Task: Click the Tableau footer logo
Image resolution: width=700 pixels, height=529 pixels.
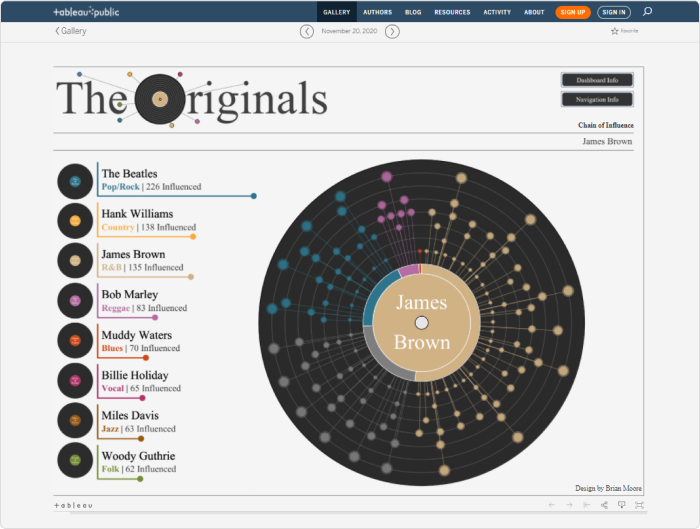Action: [73, 505]
